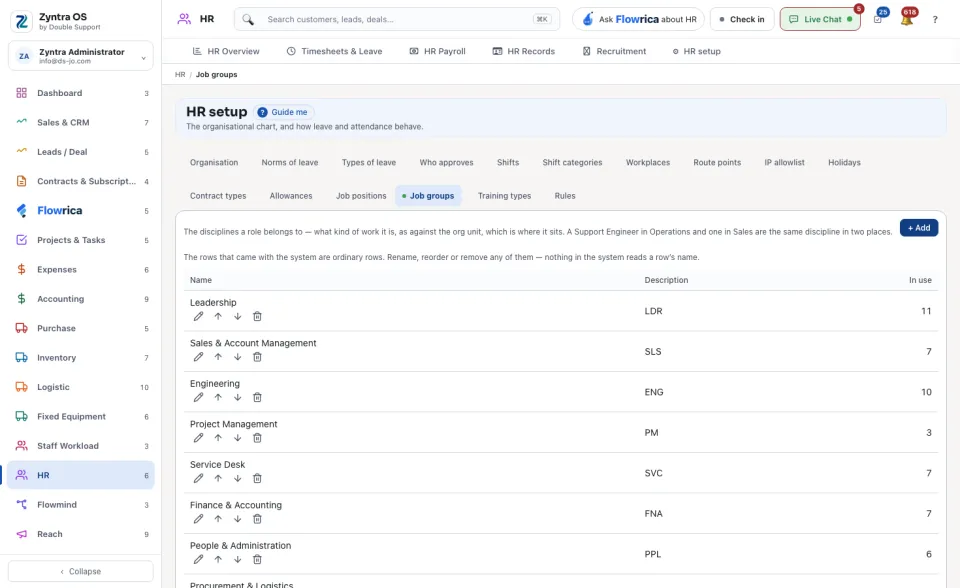Edit Project Management job group
Viewport: 960px width, 588px height.
198,438
